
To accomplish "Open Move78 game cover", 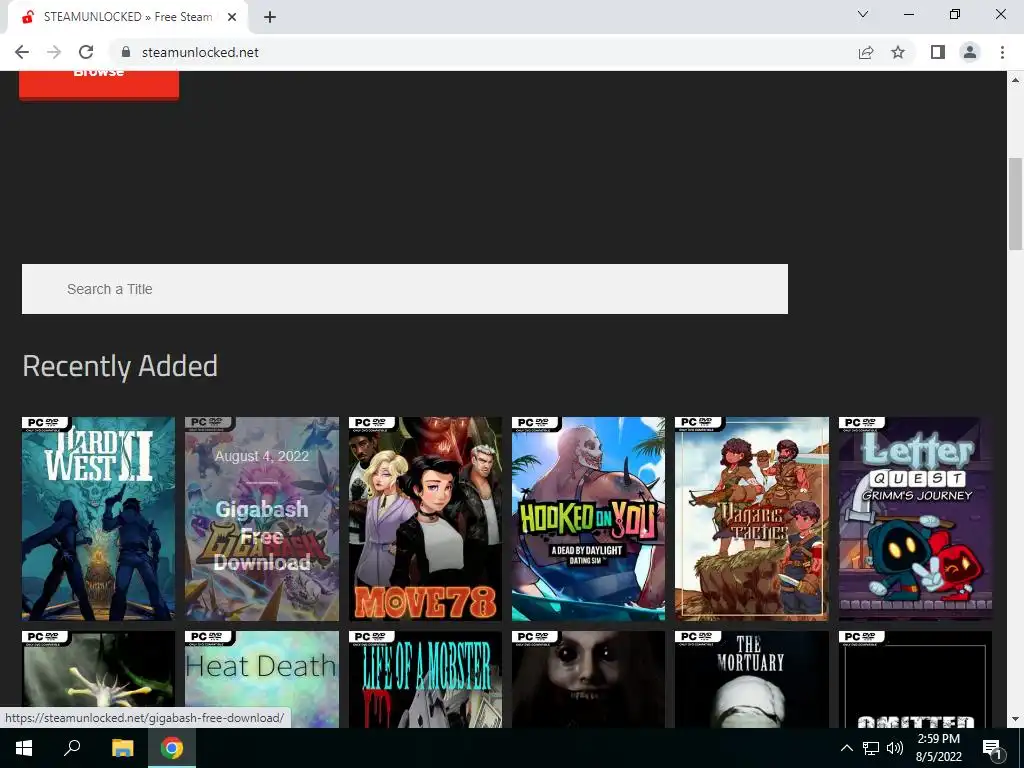I will click(425, 519).
